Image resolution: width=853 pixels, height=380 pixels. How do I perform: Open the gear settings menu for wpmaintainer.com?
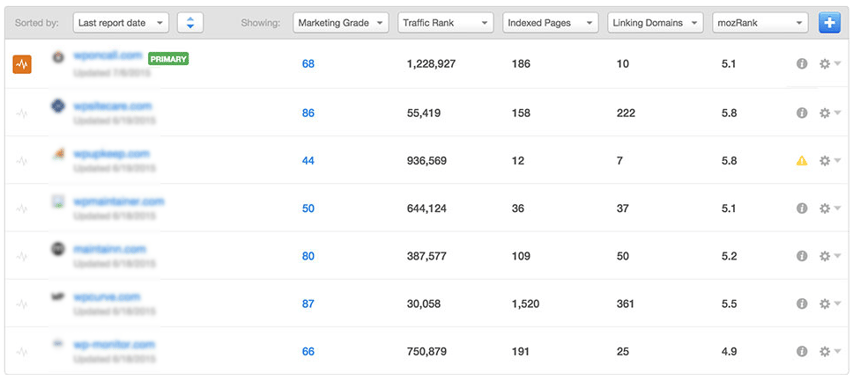click(830, 208)
